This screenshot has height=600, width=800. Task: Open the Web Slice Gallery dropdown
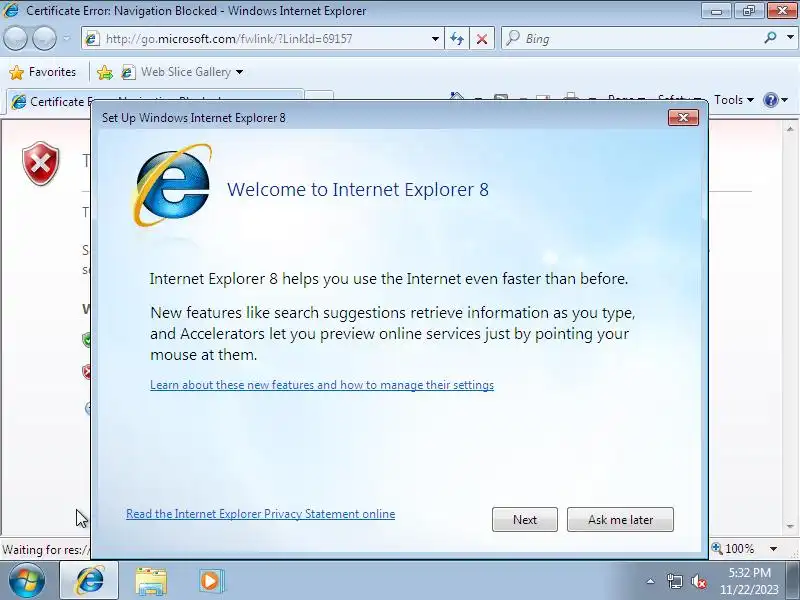coord(239,72)
